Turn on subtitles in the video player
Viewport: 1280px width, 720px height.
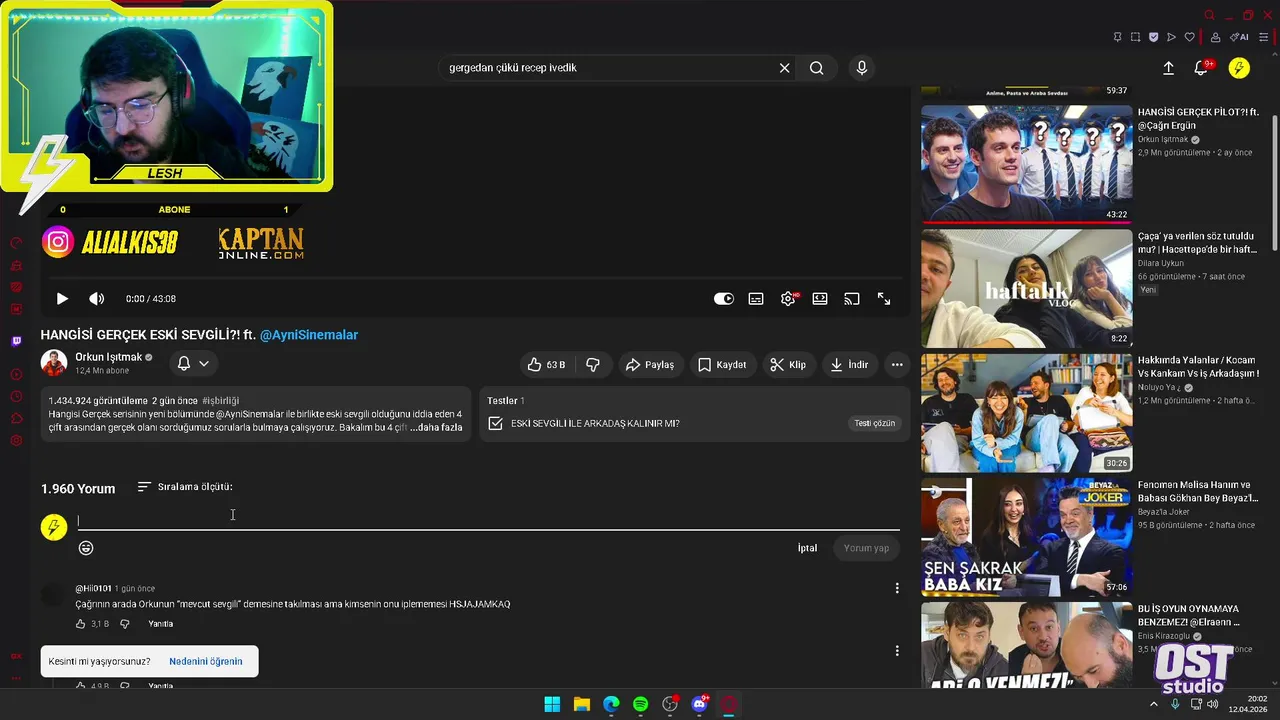[x=756, y=299]
